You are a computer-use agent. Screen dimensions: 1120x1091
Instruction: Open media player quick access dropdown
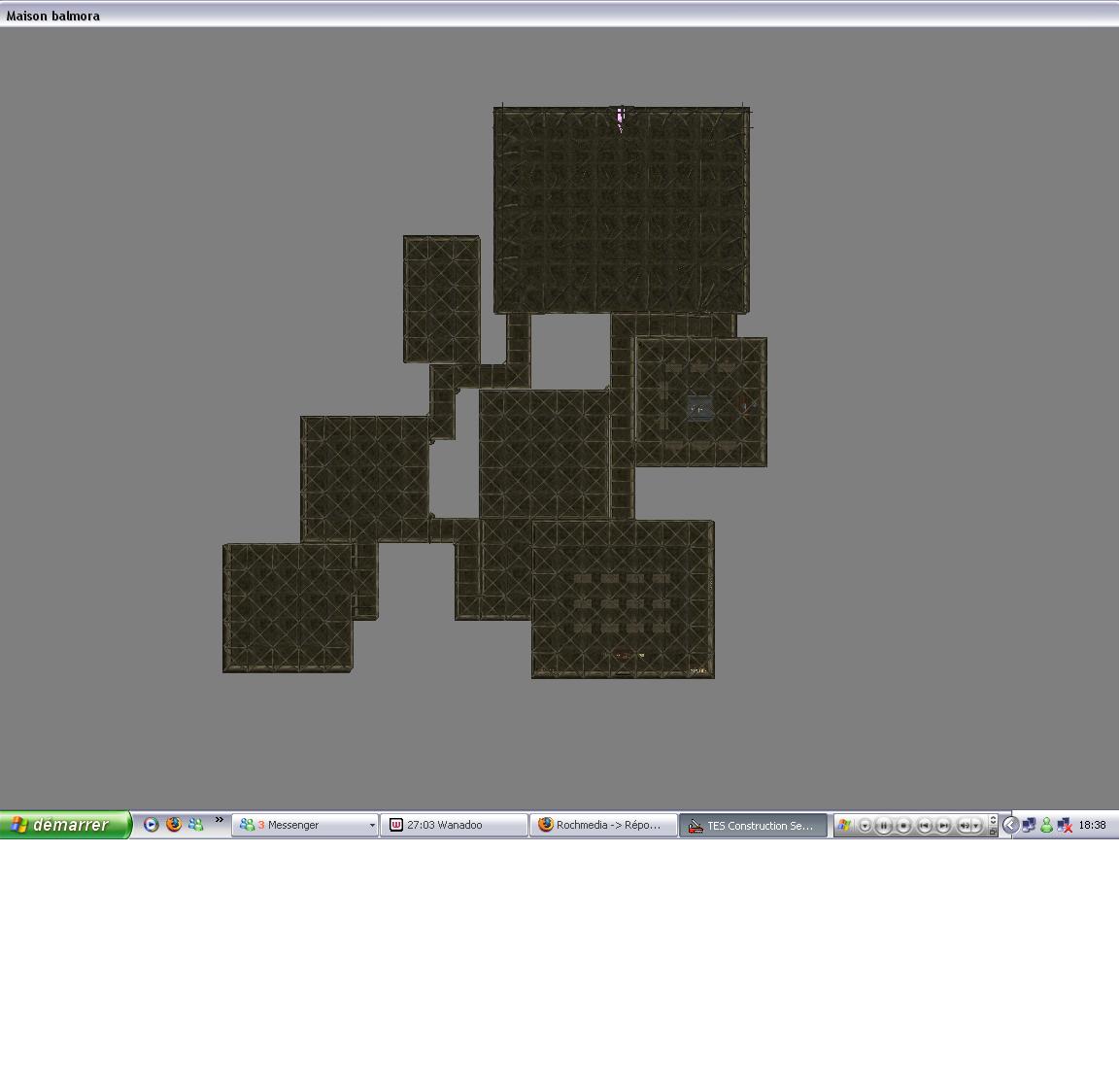click(x=865, y=826)
